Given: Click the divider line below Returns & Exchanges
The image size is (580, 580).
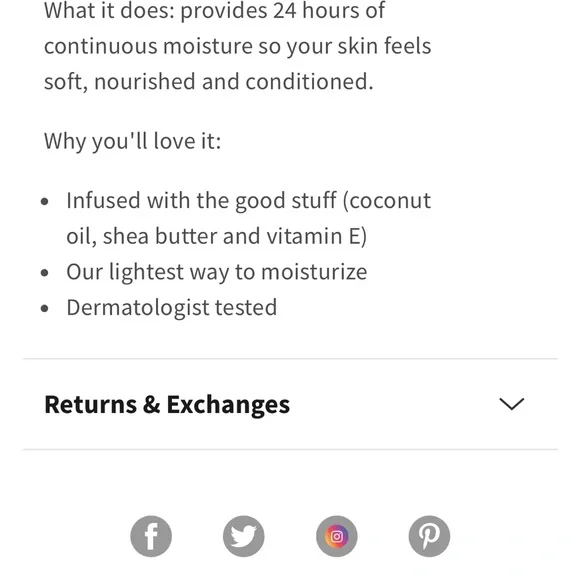Looking at the screenshot, I should pyautogui.click(x=290, y=449).
